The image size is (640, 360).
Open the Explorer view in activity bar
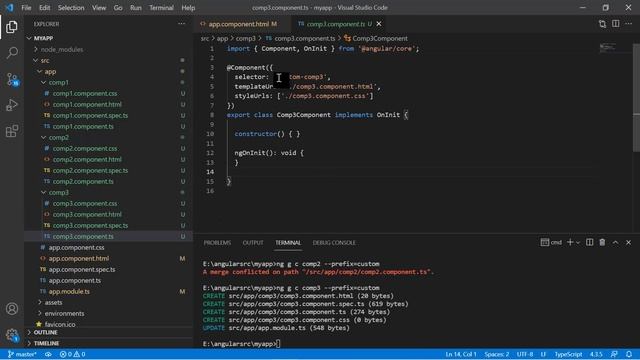click(x=12, y=27)
